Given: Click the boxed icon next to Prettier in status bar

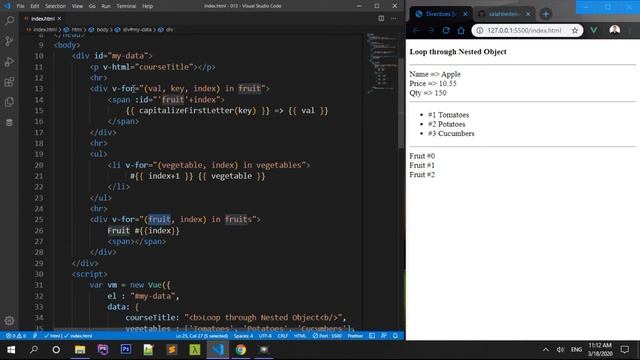Looking at the screenshot, I should coord(372,336).
